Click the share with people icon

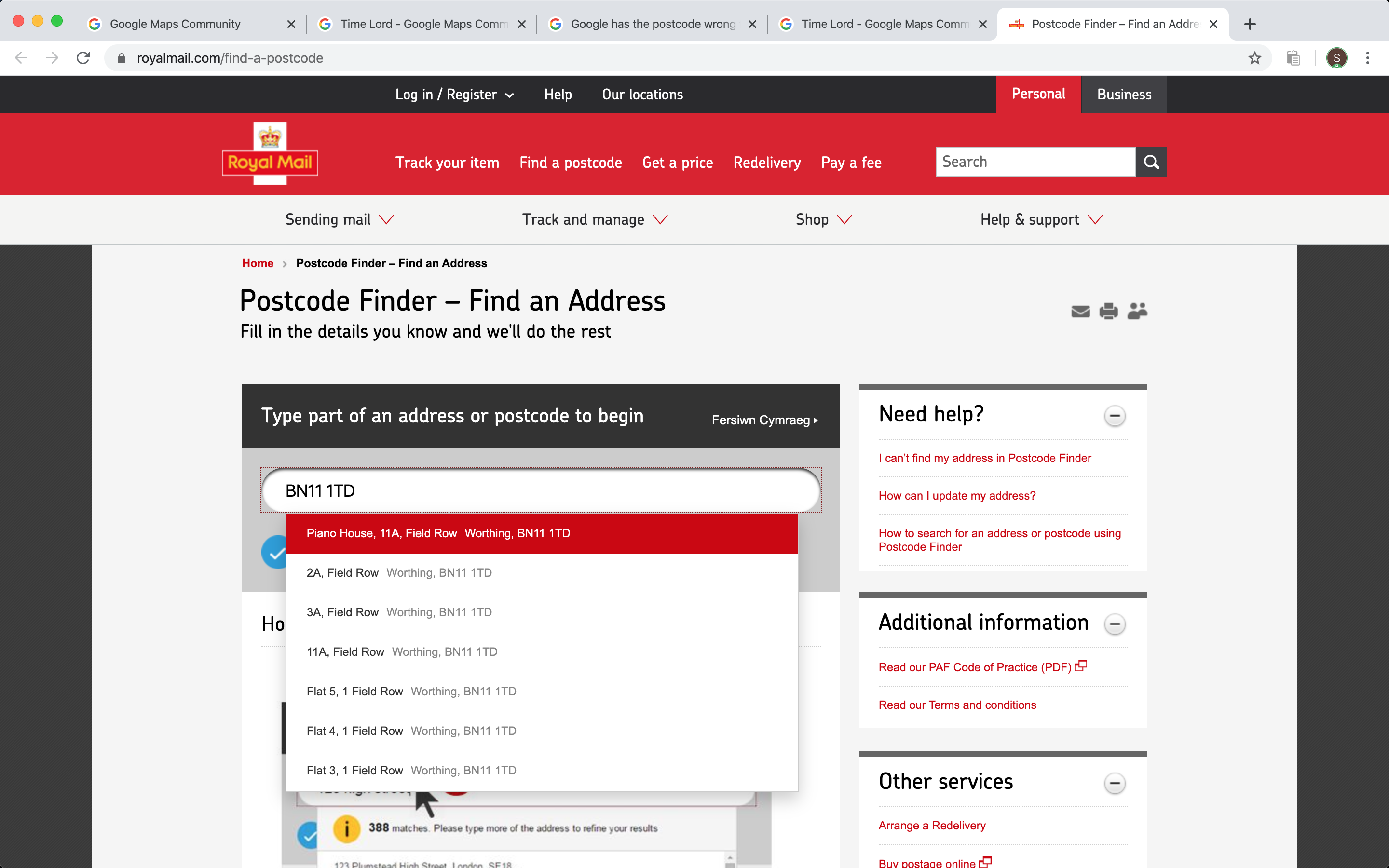[1137, 311]
